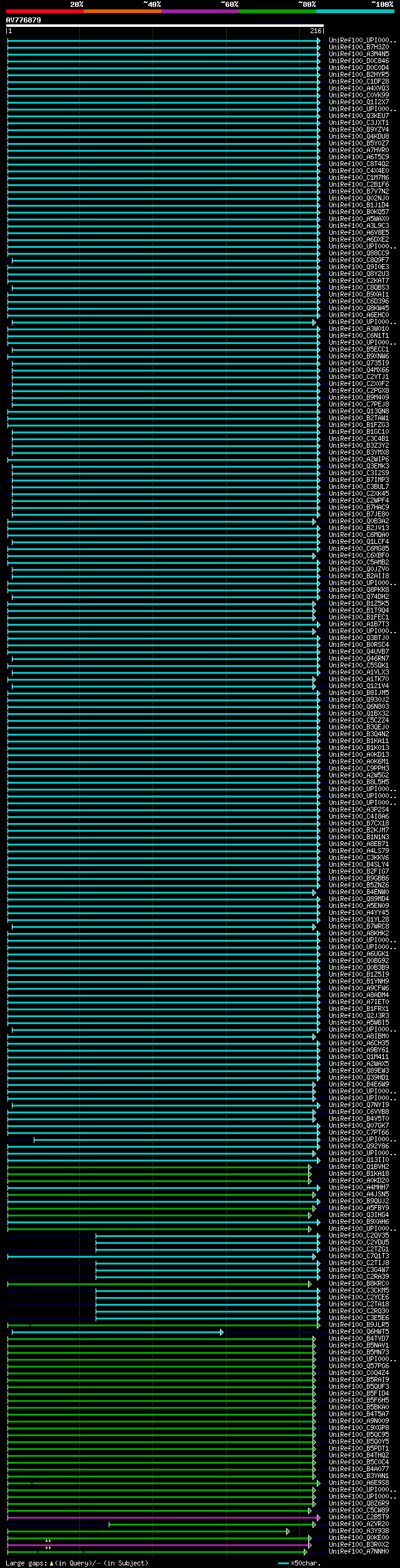This screenshot has height=1568, width=400.
Task: Select the label UniRef100_B3YAN1
Action: [x=359, y=1476]
